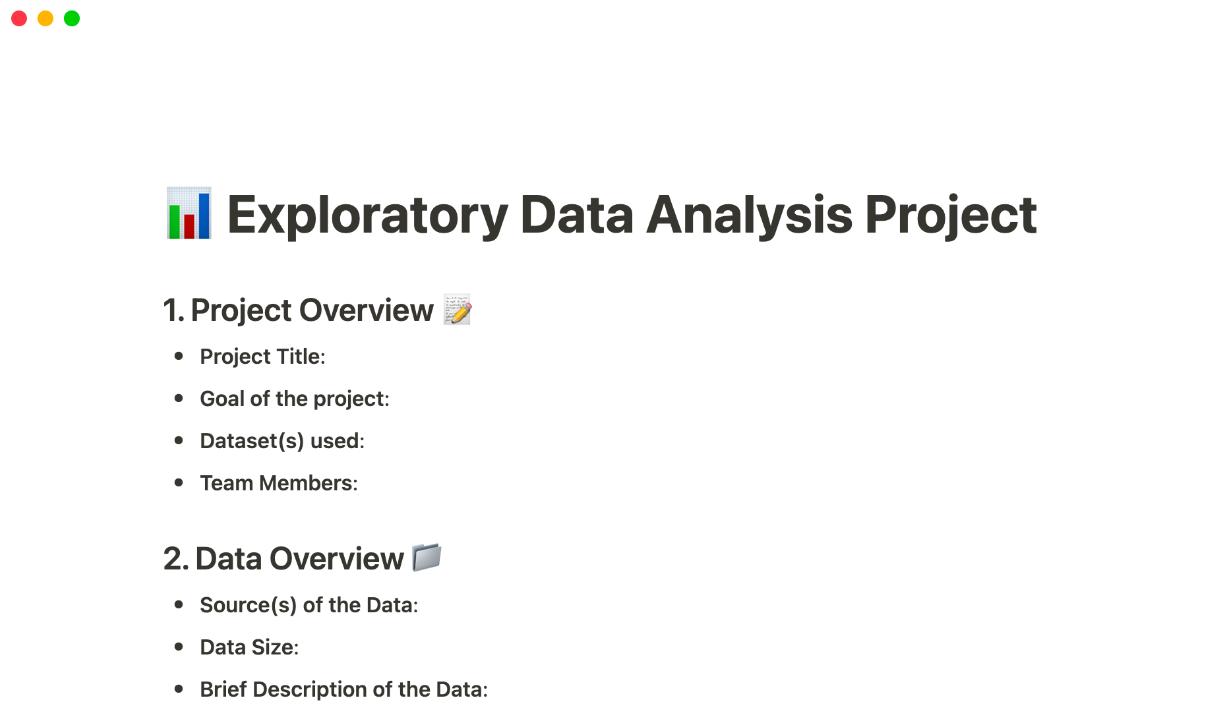Click the bar chart page icon
Screen dimensions: 1211x720
pyautogui.click(x=188, y=214)
